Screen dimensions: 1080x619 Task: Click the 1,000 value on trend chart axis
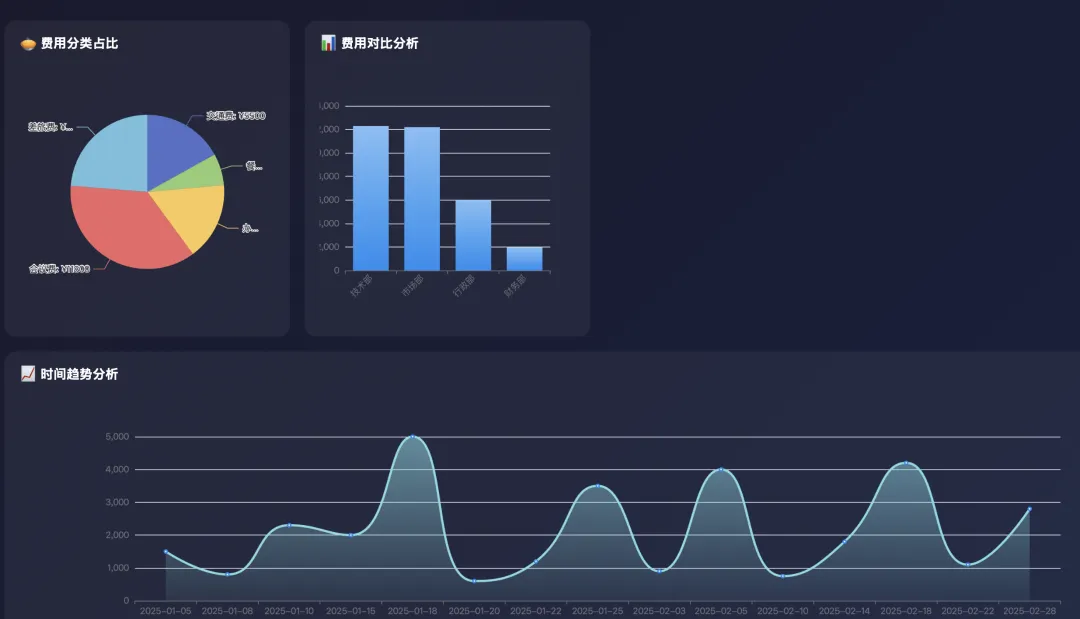click(x=117, y=568)
